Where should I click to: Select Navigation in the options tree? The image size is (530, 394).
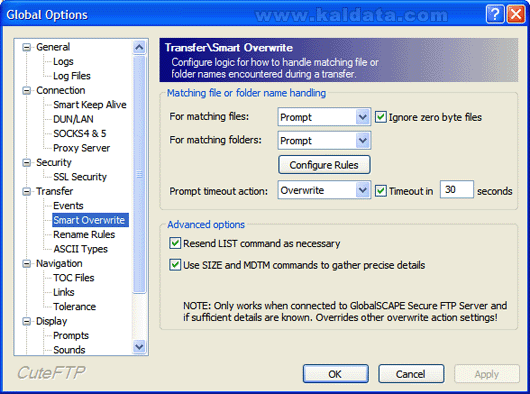point(59,264)
